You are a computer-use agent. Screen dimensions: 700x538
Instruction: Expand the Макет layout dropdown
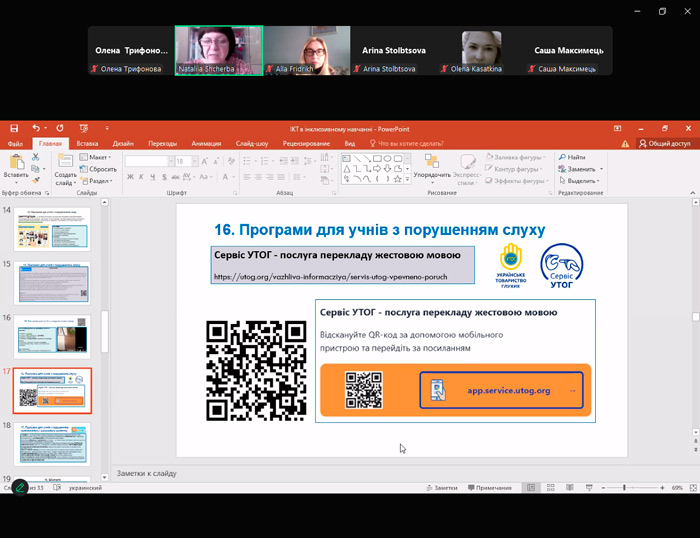click(x=99, y=157)
